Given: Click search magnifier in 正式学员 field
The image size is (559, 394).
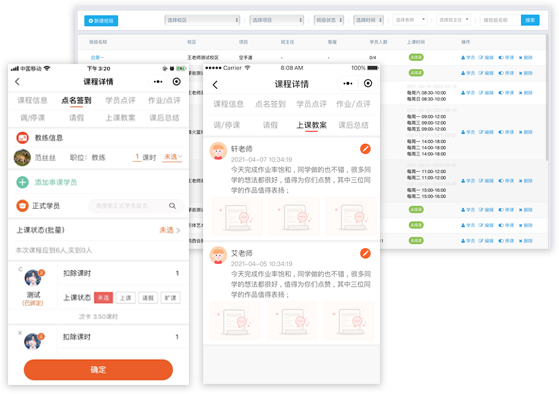Looking at the screenshot, I should click(172, 206).
